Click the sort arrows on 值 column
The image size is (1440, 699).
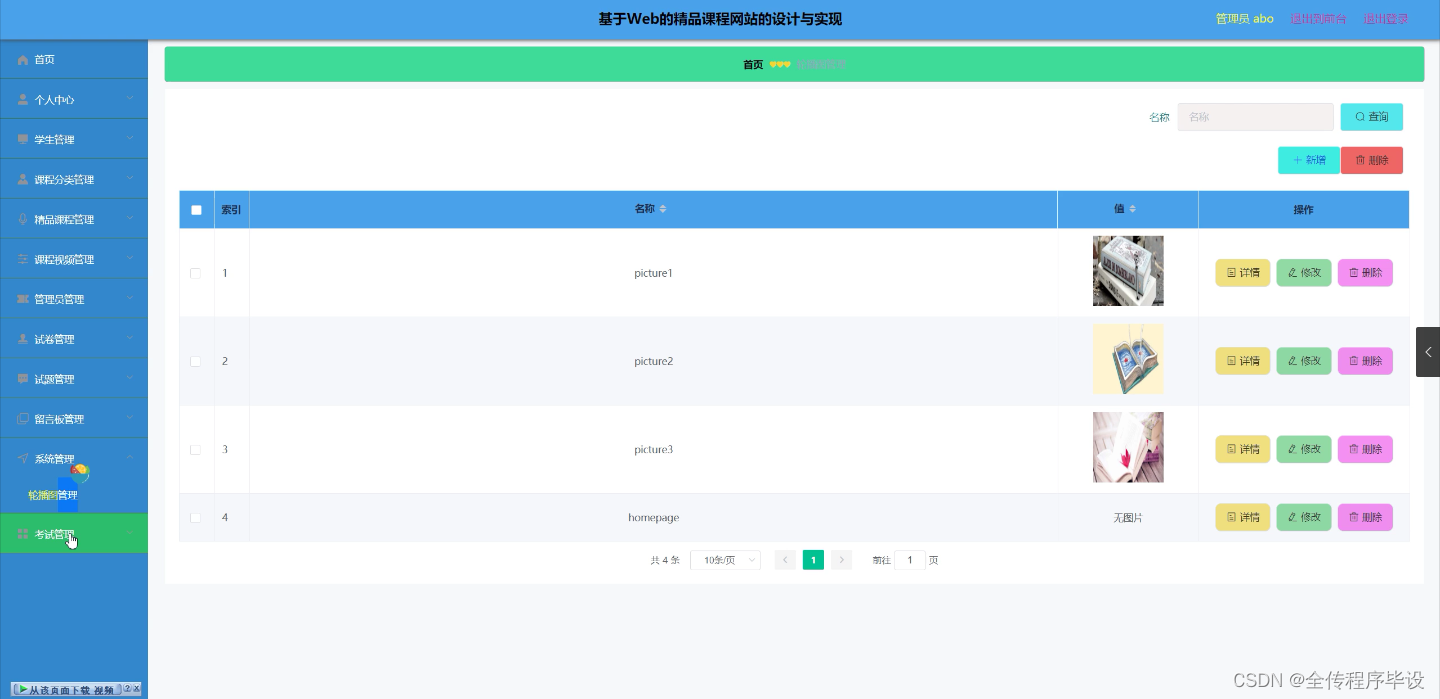click(x=1132, y=209)
